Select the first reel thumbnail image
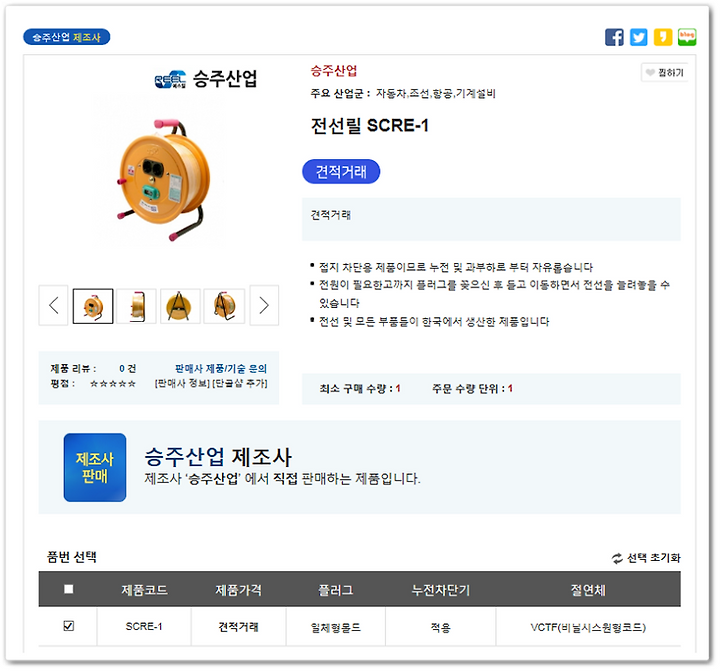Viewport: 720px width, 671px height. point(93,306)
